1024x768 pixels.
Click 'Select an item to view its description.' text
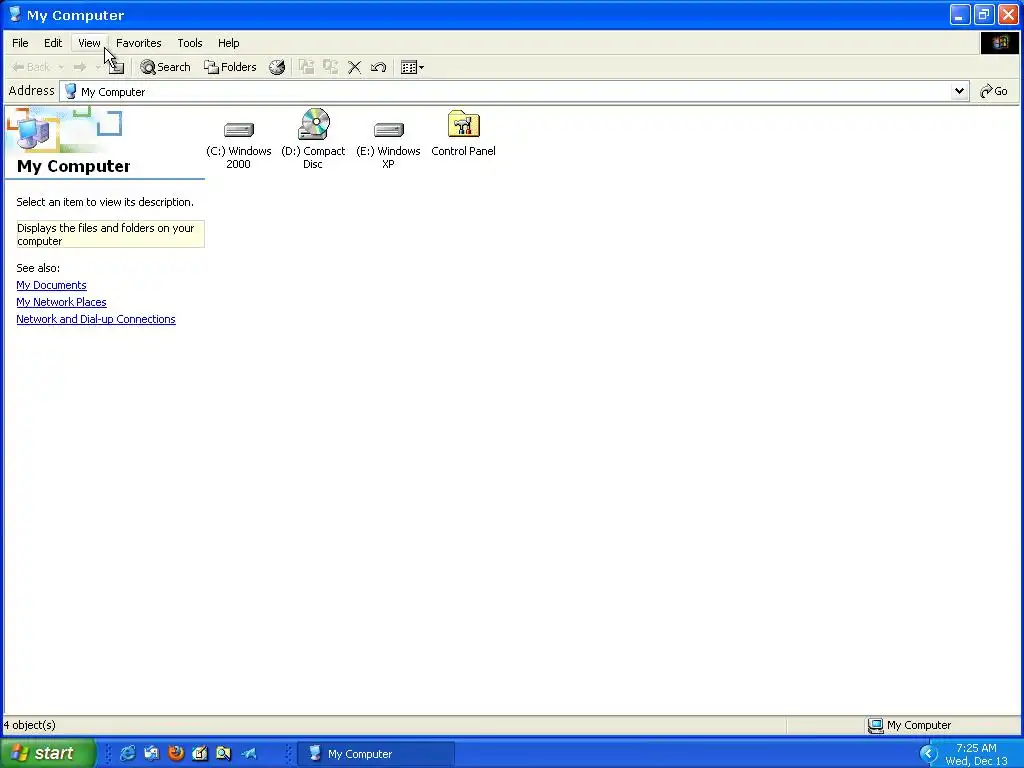pyautogui.click(x=105, y=202)
